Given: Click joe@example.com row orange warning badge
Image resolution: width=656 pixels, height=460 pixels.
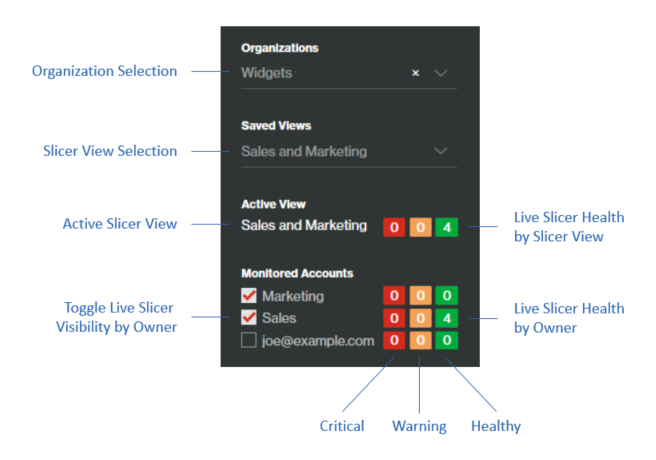Looking at the screenshot, I should click(420, 340).
